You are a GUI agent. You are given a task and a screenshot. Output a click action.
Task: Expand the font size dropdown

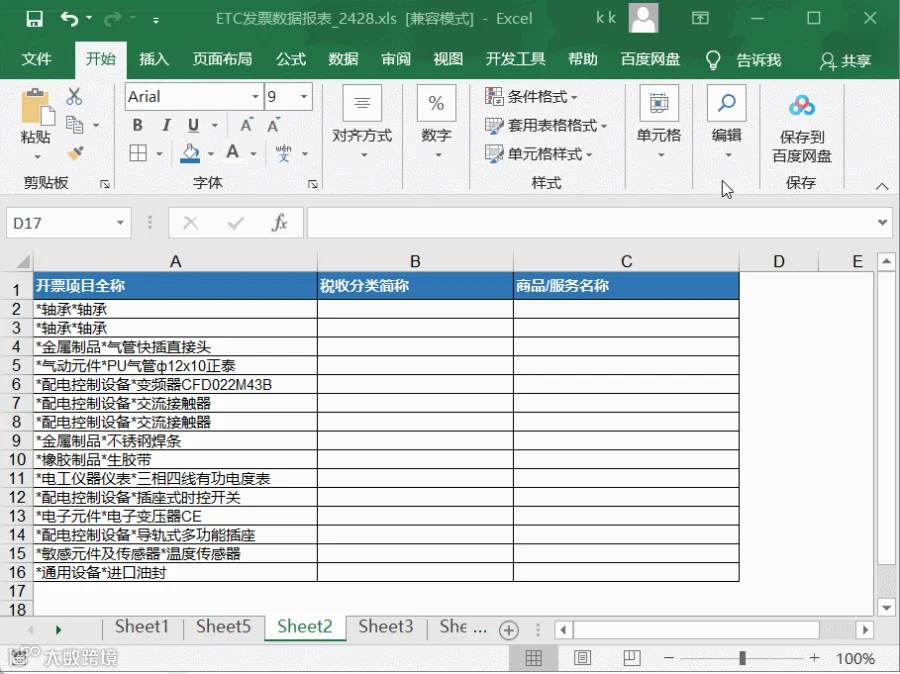click(304, 96)
